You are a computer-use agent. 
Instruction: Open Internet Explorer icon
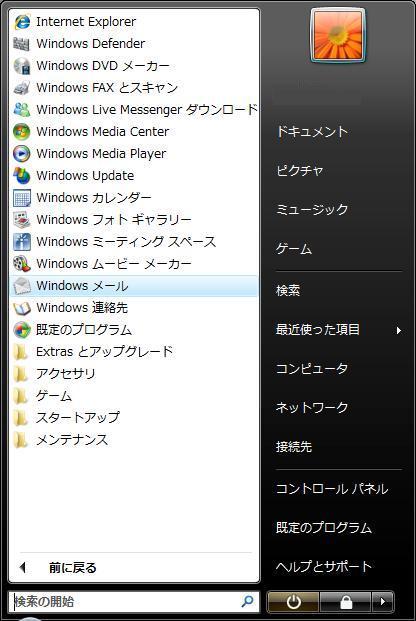(22, 21)
